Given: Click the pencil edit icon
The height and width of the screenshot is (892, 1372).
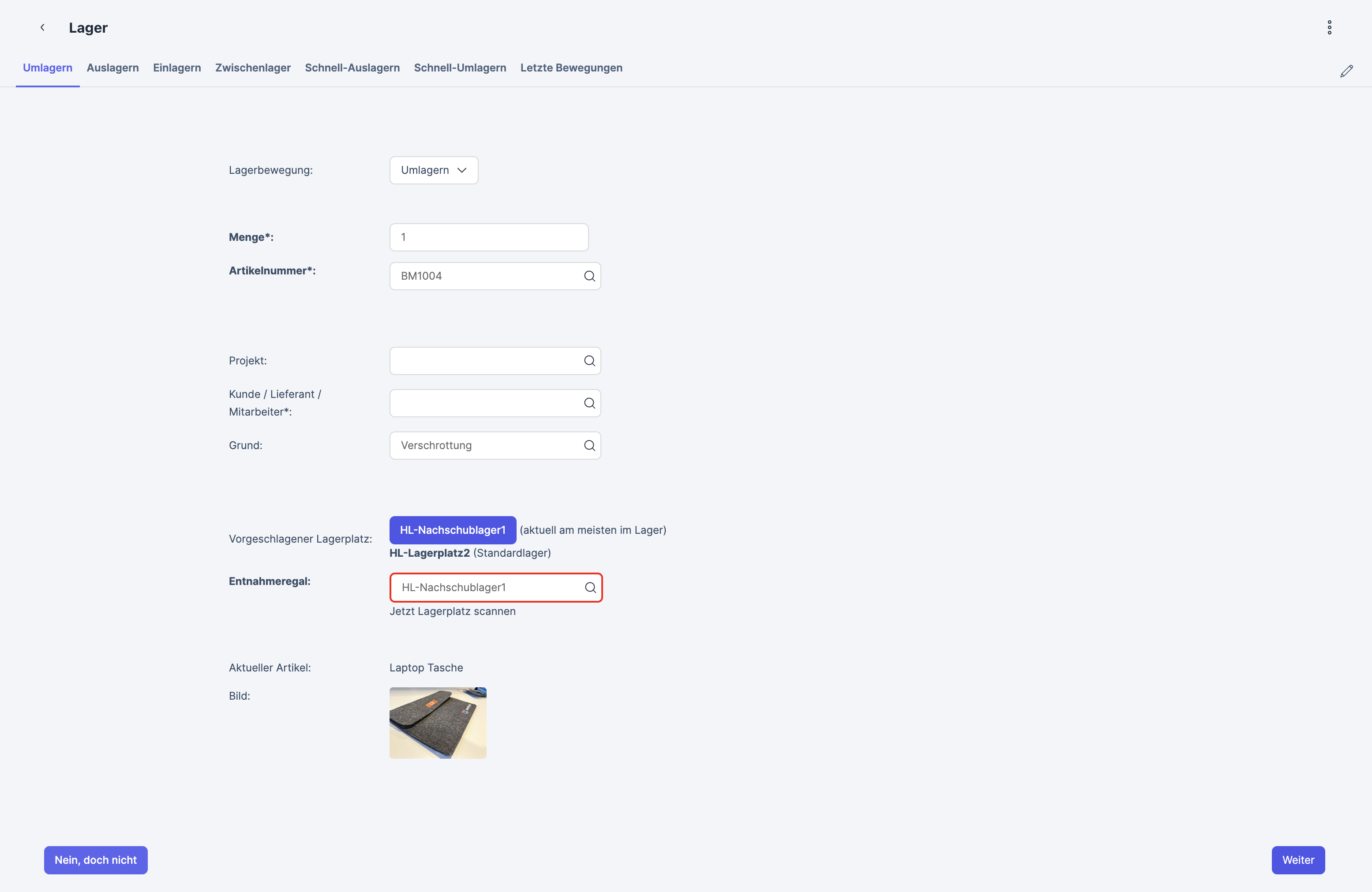Looking at the screenshot, I should 1346,71.
